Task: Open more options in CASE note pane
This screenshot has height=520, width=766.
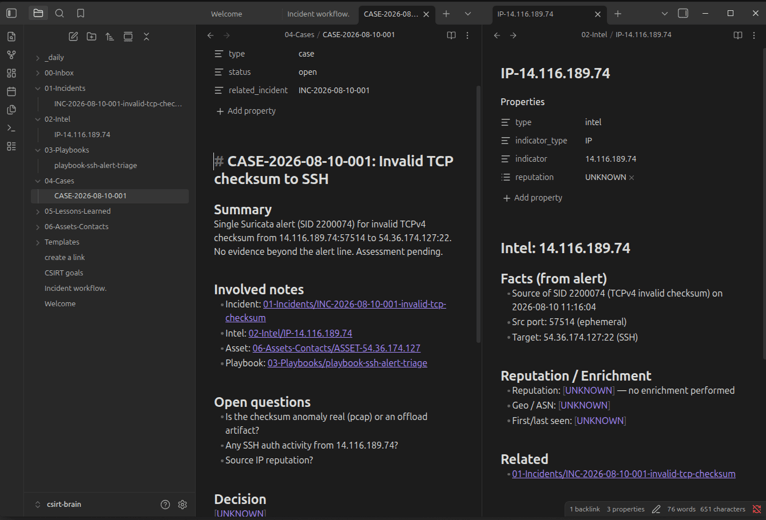Action: (x=468, y=35)
